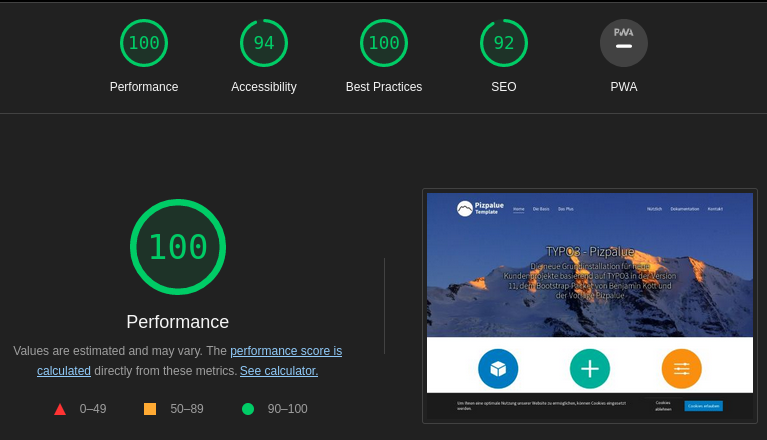Click 'Cookies ablehnen' button in screenshot
The height and width of the screenshot is (440, 767).
663,406
